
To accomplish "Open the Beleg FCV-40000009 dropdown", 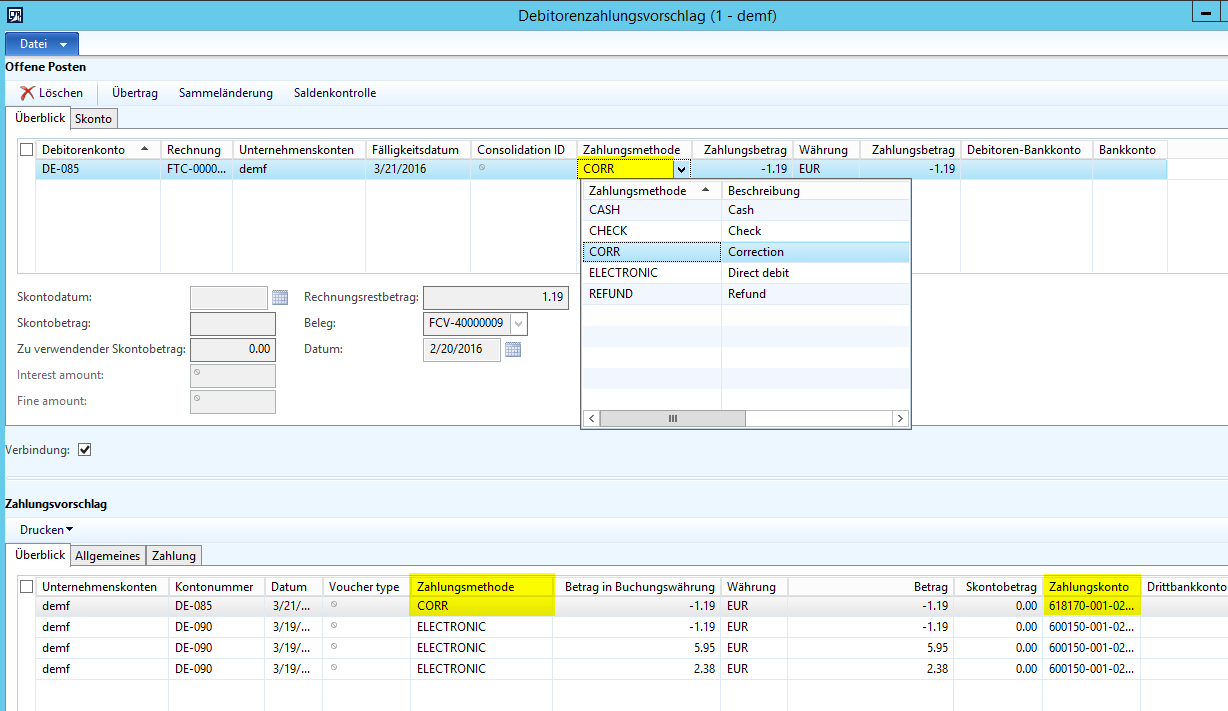I will pos(518,324).
